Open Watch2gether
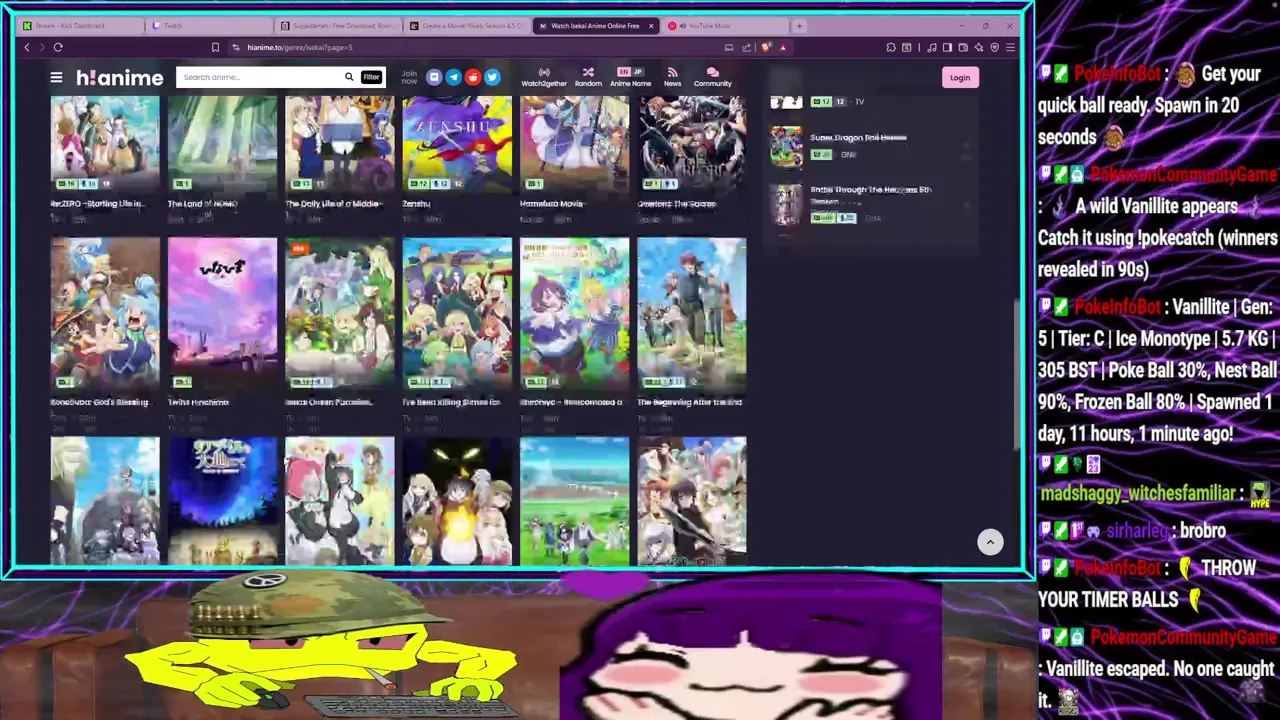 (544, 77)
